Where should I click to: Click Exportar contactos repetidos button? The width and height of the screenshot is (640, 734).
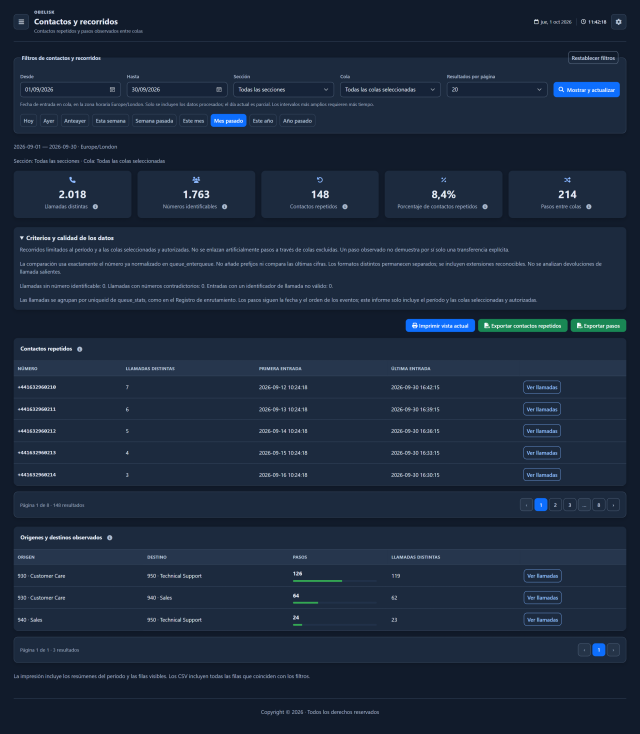coord(522,326)
